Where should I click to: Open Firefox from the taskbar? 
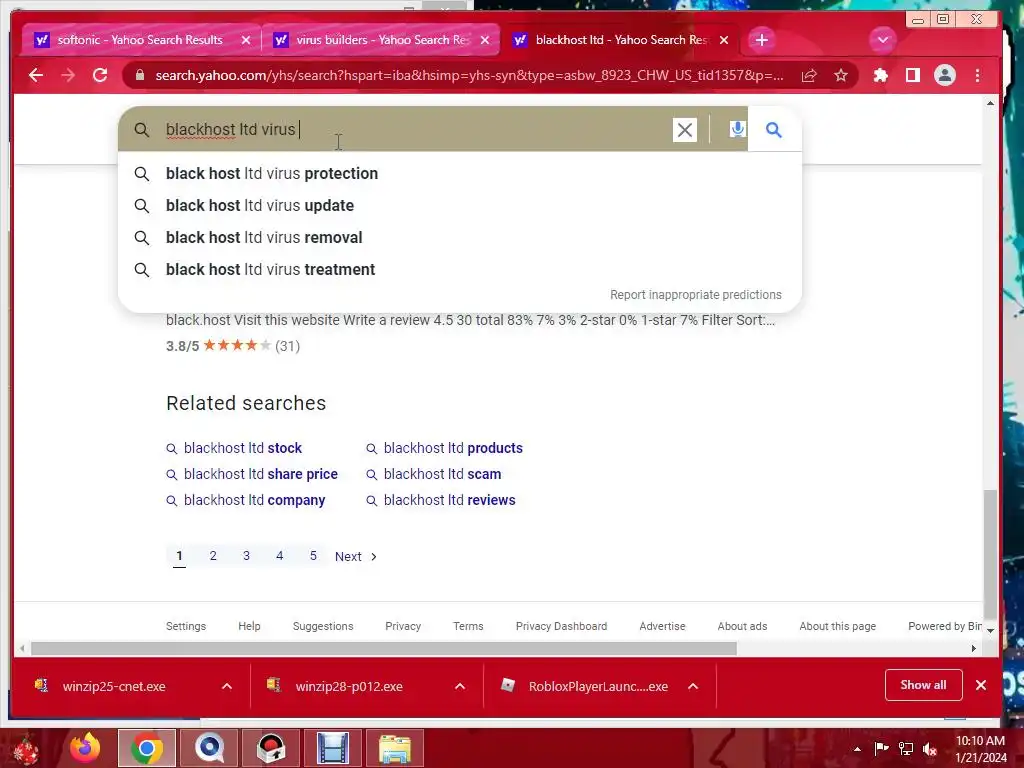click(86, 748)
